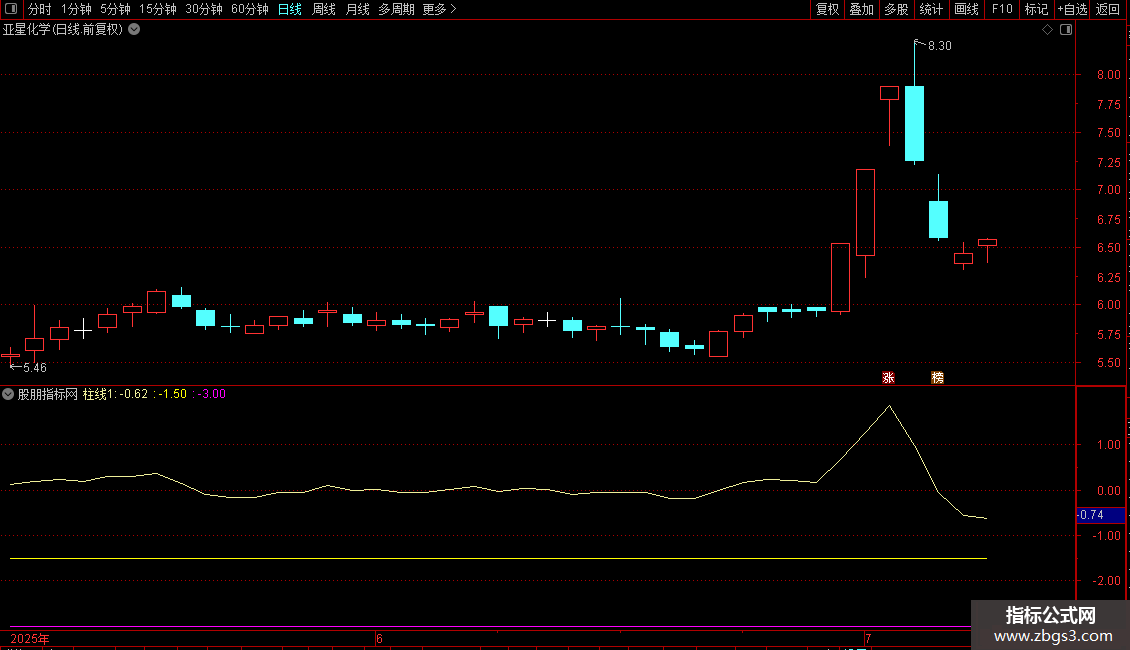The height and width of the screenshot is (650, 1130).
Task: Switch to 周线 weekly chart
Action: pos(324,9)
